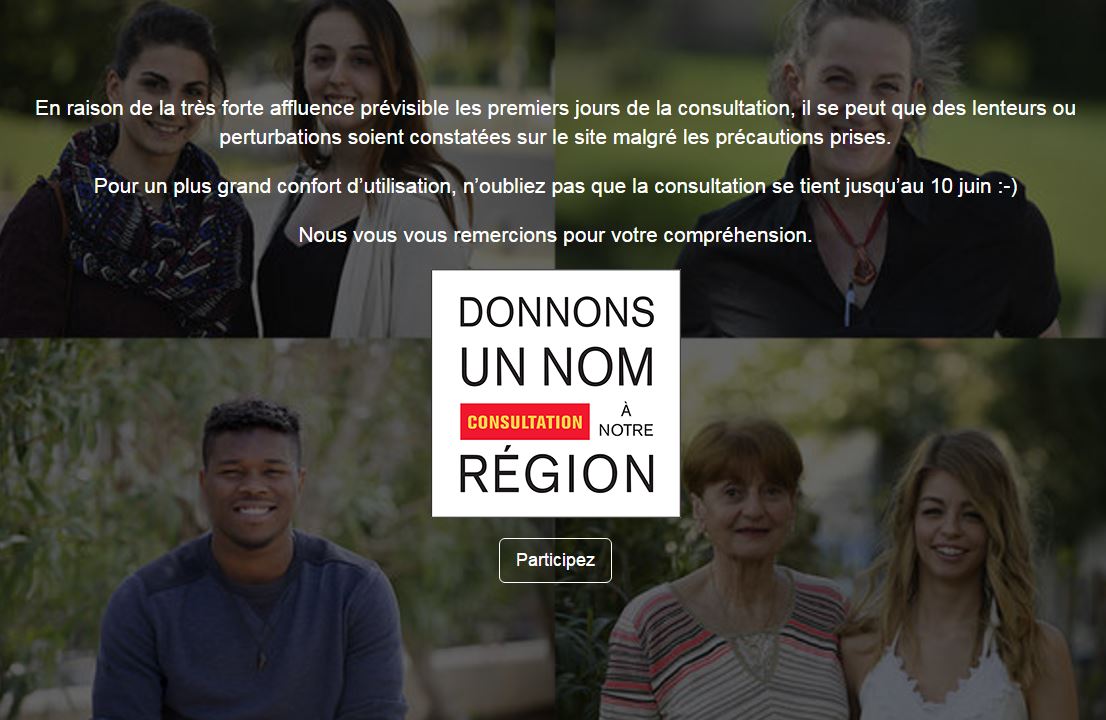Click the red CONSULTATION badge in logo
The width and height of the screenshot is (1106, 720).
coord(524,422)
